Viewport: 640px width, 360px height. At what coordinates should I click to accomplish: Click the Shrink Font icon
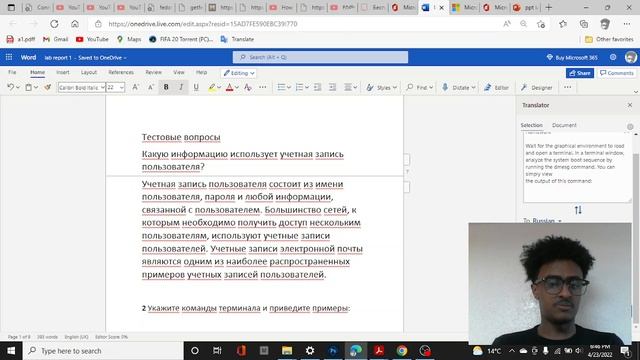tap(151, 87)
